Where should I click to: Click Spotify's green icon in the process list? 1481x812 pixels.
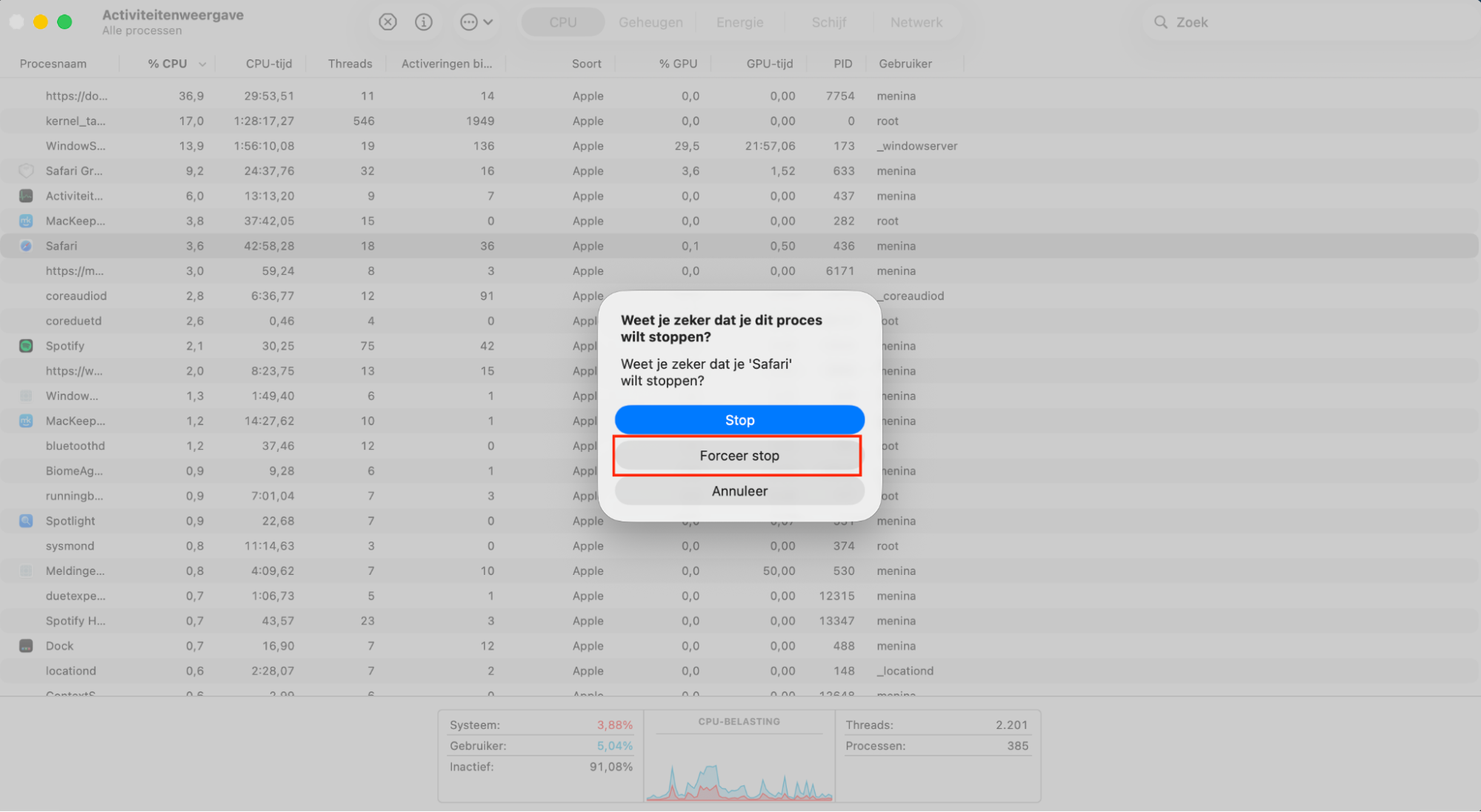coord(26,345)
